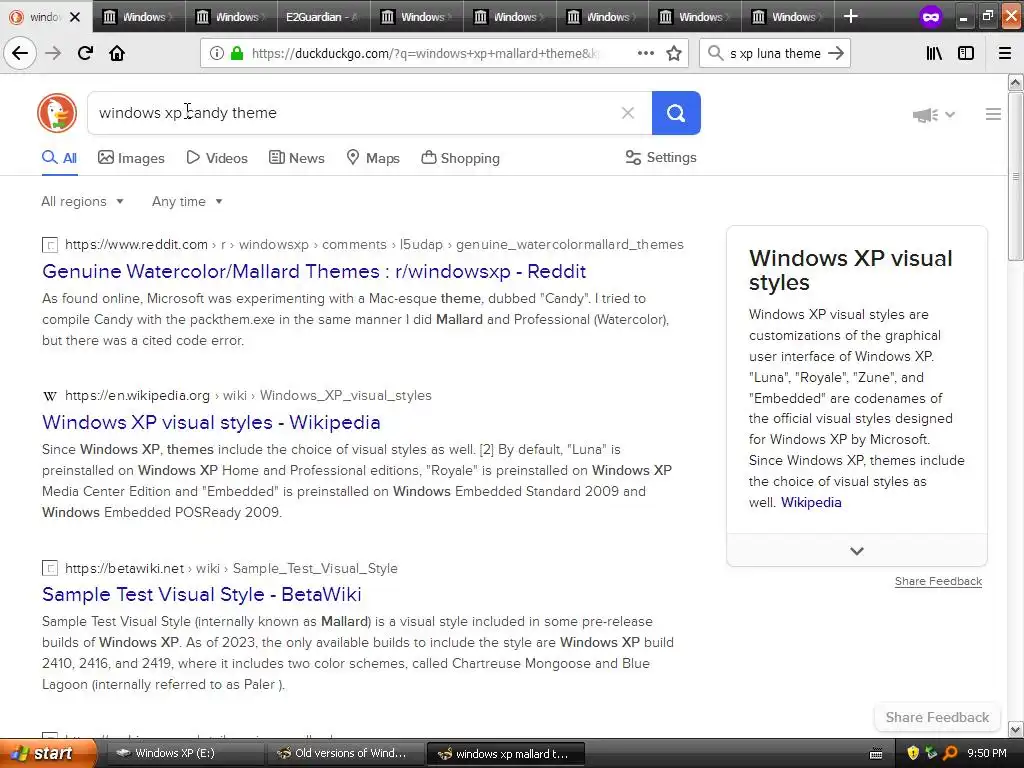Bookmark this page with the star

pyautogui.click(x=674, y=54)
